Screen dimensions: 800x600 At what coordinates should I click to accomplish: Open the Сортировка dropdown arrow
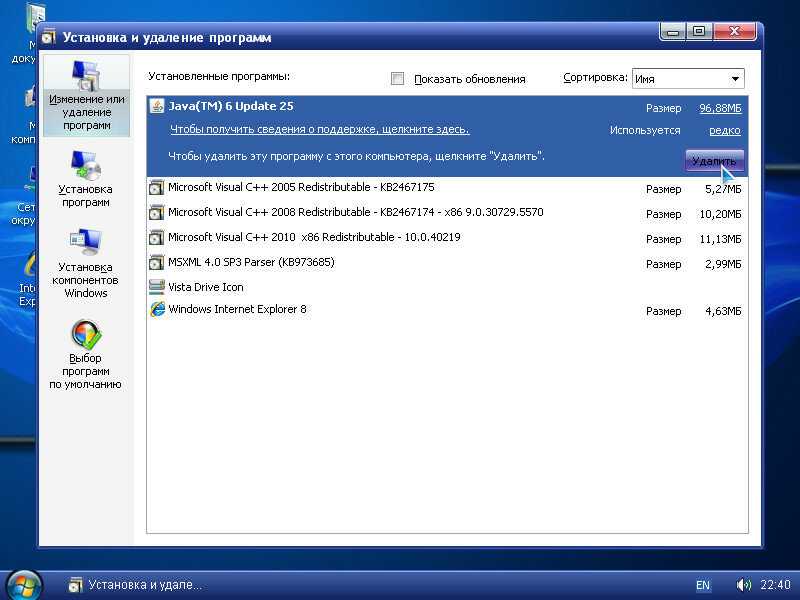coord(735,79)
